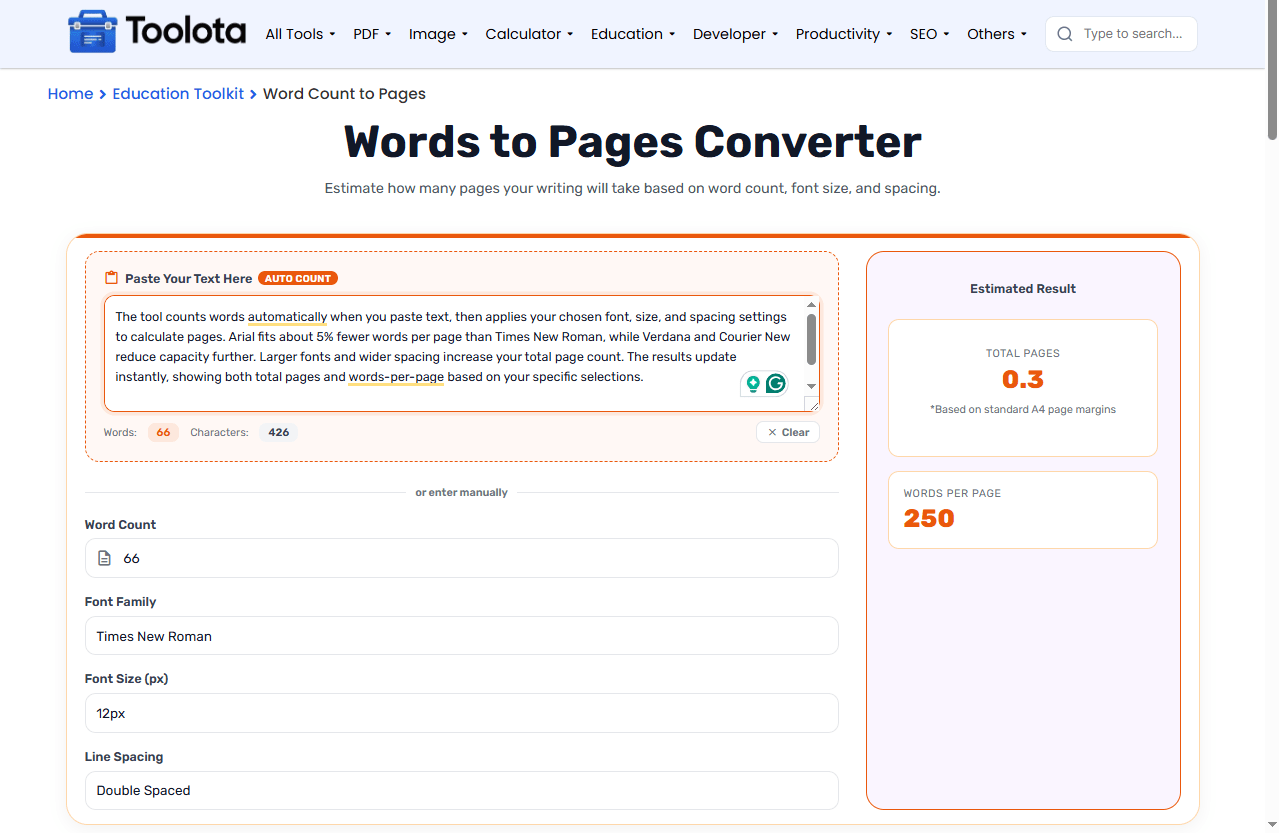Click the Clear button below the text area

(788, 432)
